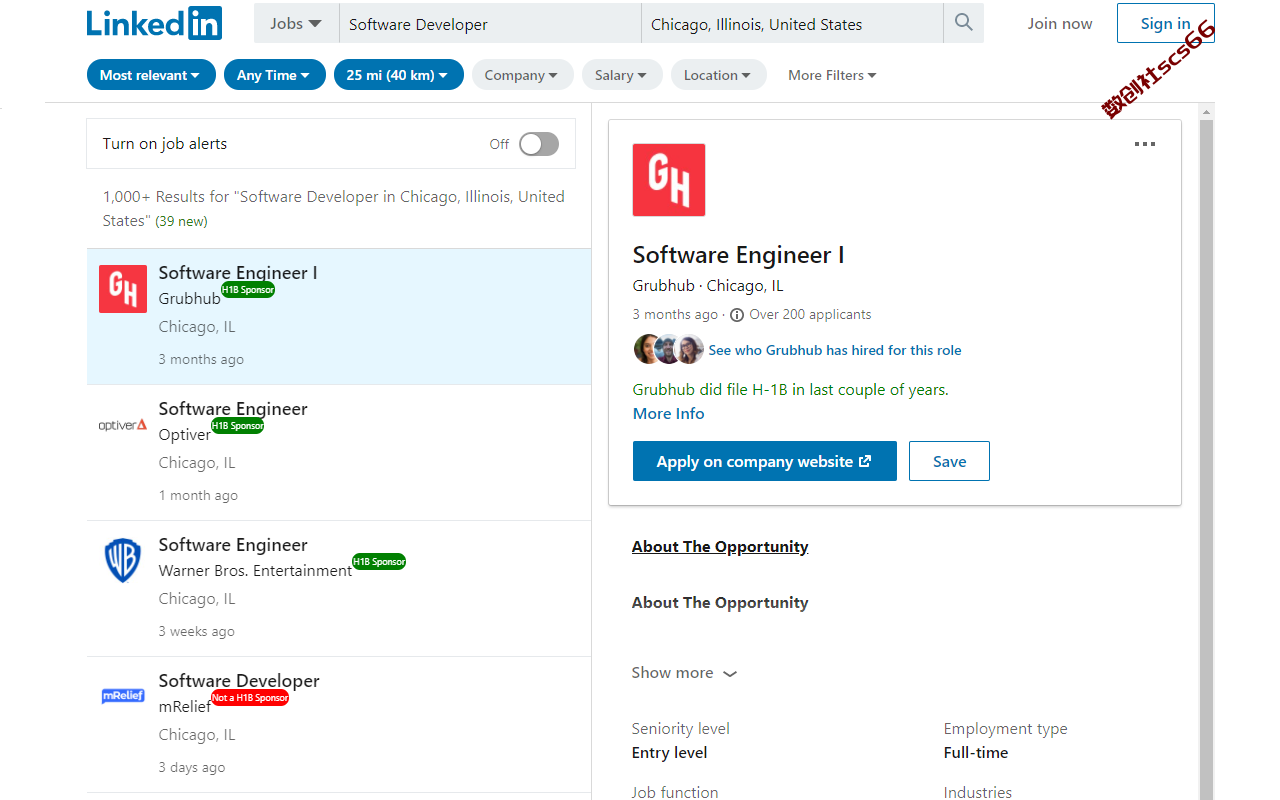Click the Warner Bros. Entertainment company name
The width and height of the screenshot is (1280, 800).
coord(255,570)
